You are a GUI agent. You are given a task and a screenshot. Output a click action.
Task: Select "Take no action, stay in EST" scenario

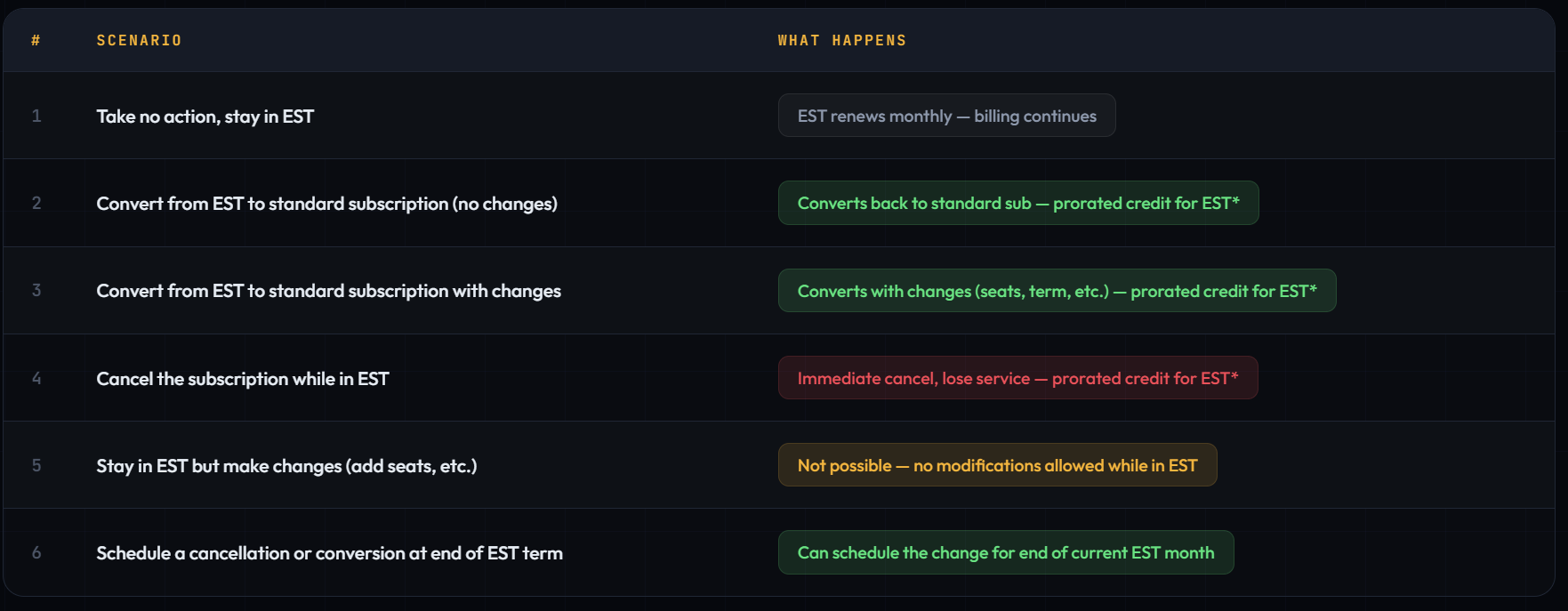[205, 117]
